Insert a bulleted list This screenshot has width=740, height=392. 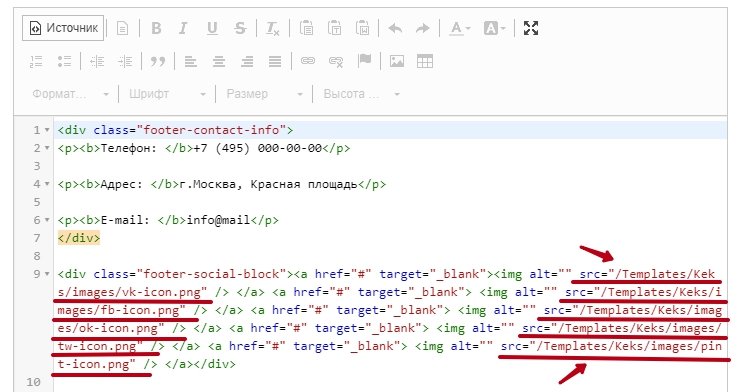pos(64,61)
